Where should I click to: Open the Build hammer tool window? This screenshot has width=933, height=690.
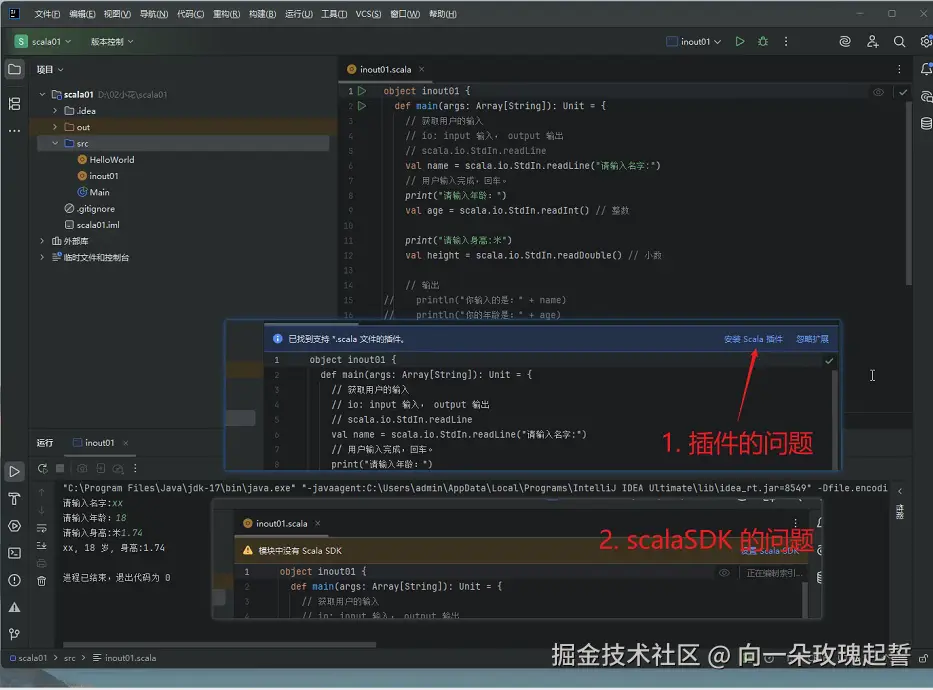(x=14, y=499)
